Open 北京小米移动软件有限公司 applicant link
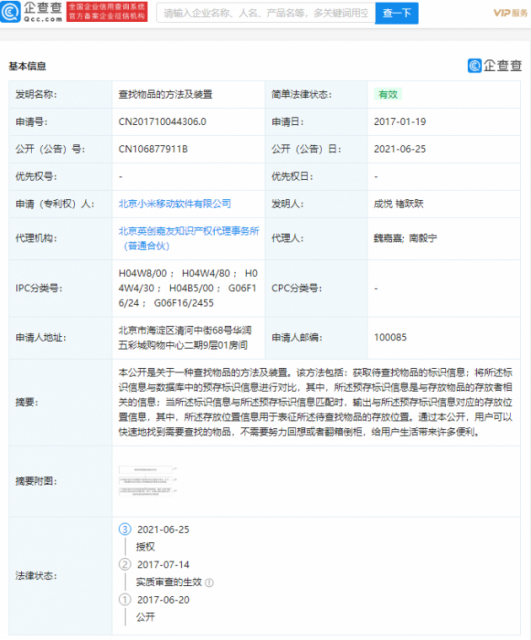 point(175,203)
